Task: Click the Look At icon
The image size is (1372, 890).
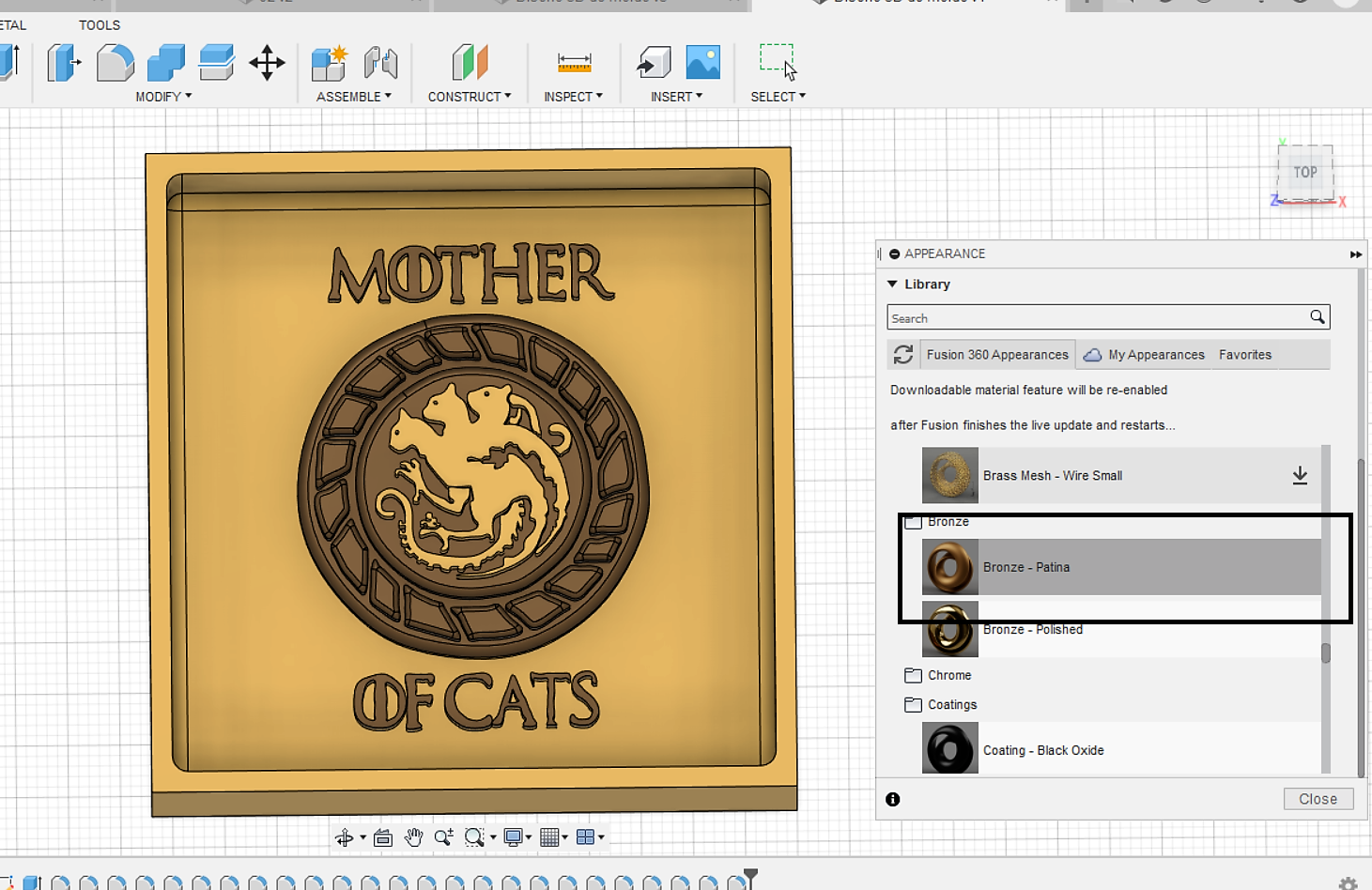Action: (x=383, y=837)
